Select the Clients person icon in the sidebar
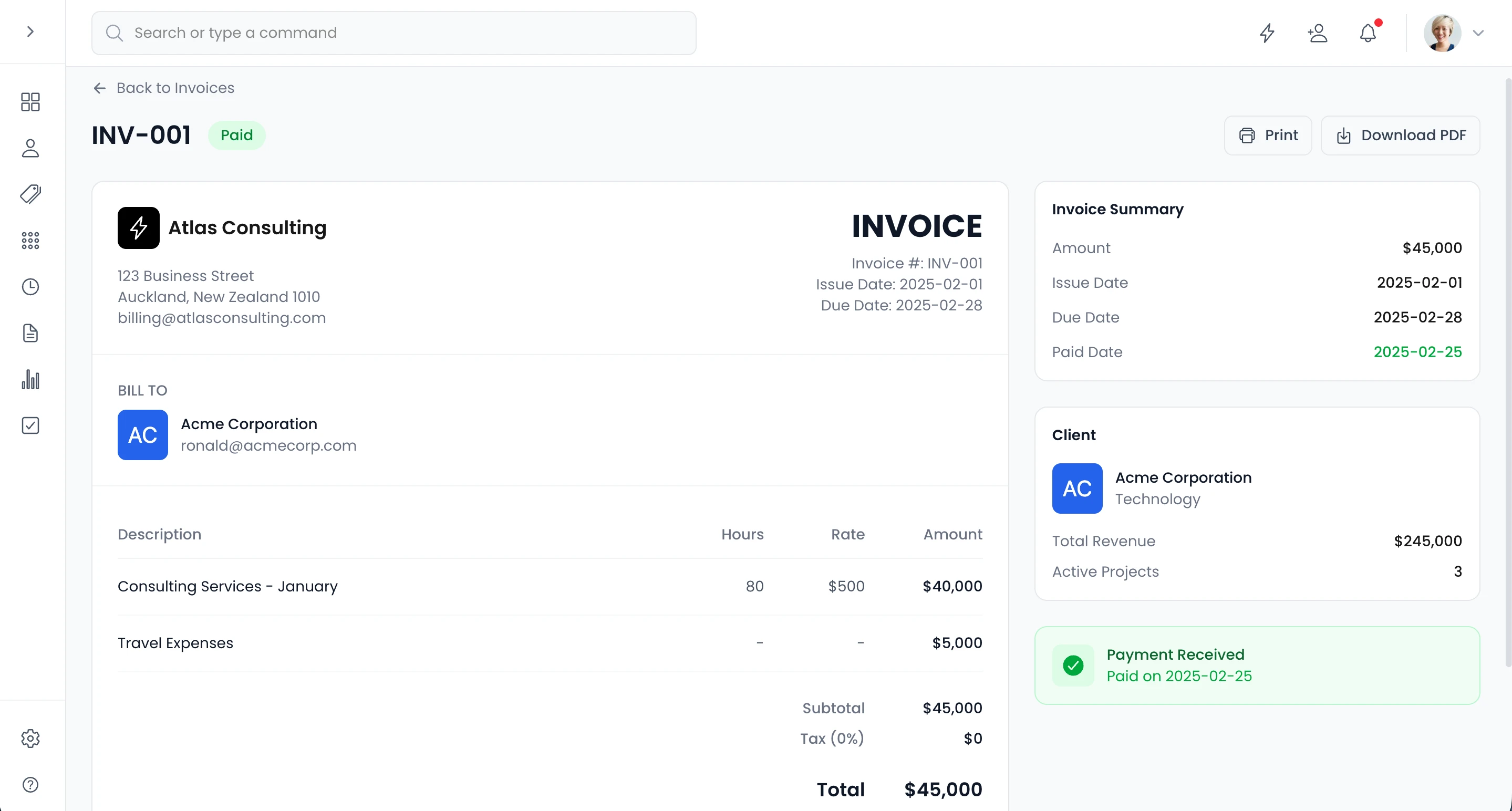Image resolution: width=1512 pixels, height=811 pixels. pos(29,148)
